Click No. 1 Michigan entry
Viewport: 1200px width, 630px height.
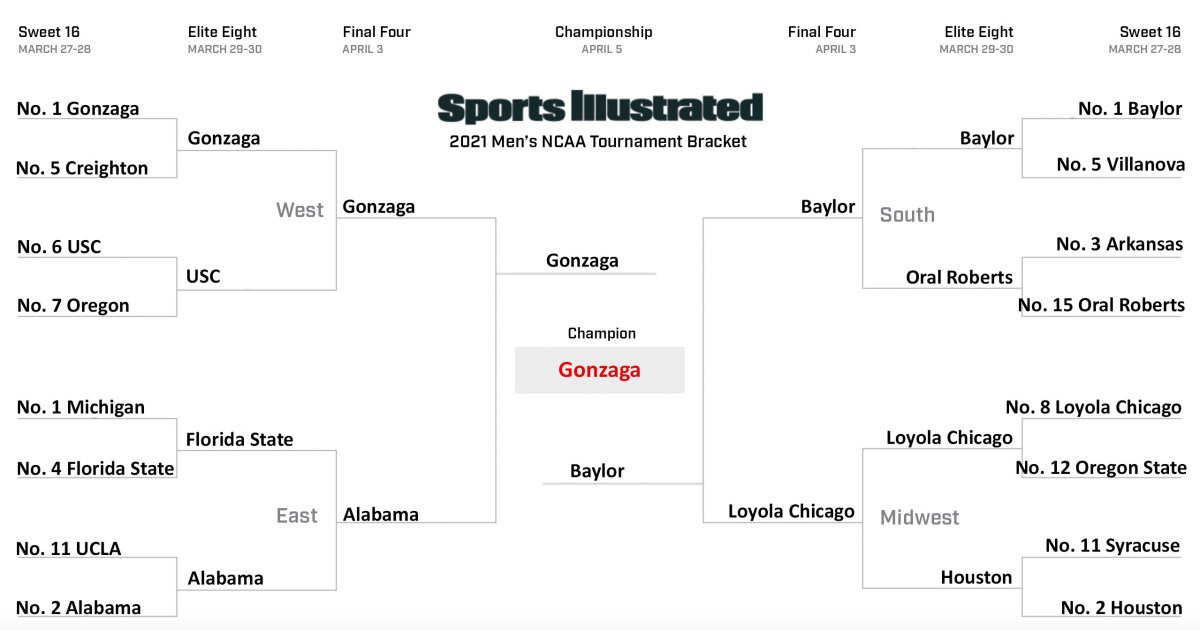(81, 407)
